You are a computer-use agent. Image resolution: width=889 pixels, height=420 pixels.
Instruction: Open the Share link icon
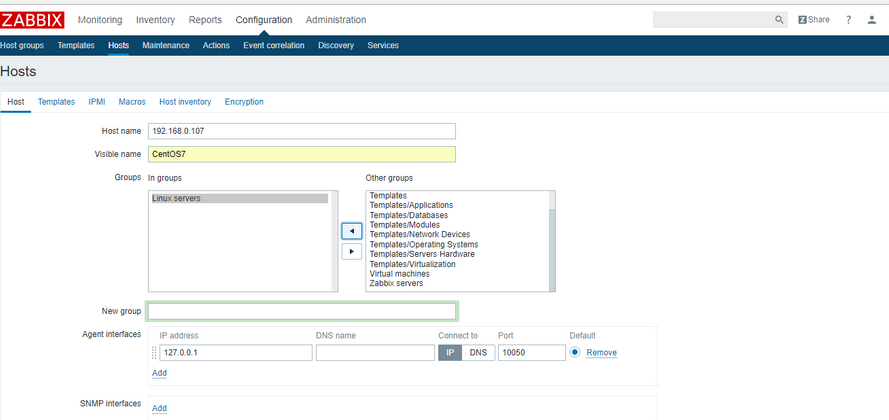[x=814, y=20]
